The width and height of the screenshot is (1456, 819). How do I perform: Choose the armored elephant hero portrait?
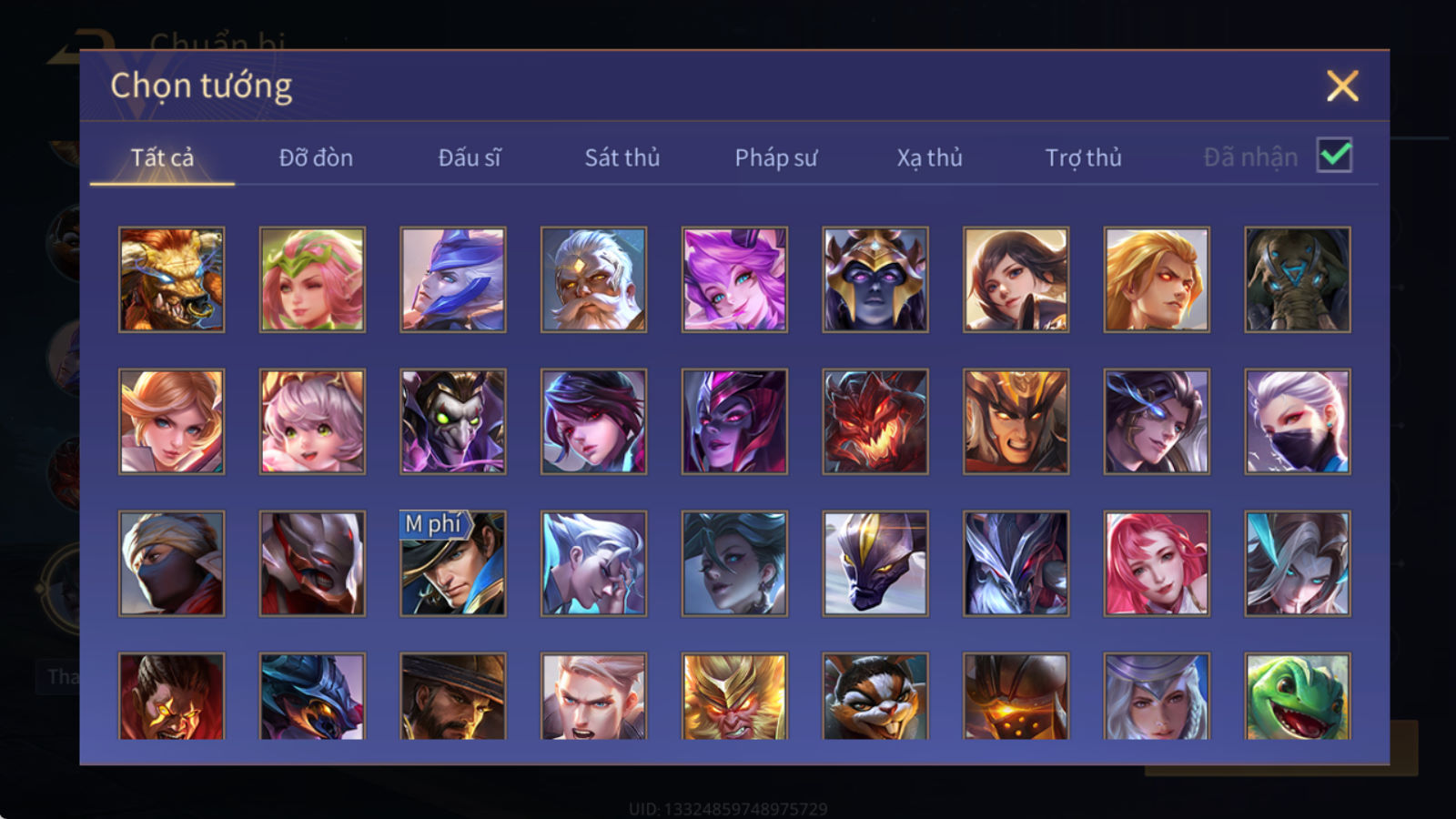click(x=1298, y=279)
